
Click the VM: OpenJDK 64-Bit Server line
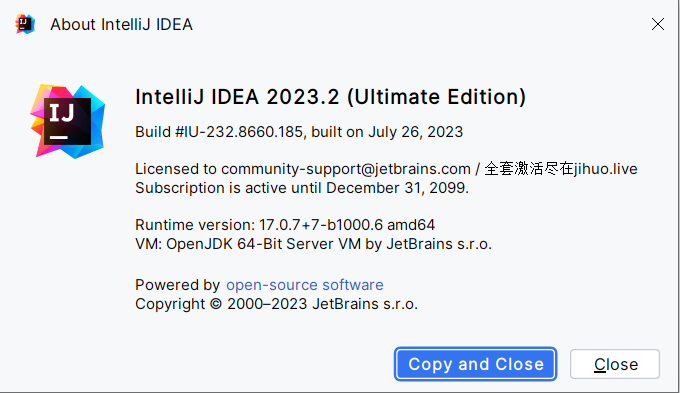click(313, 244)
